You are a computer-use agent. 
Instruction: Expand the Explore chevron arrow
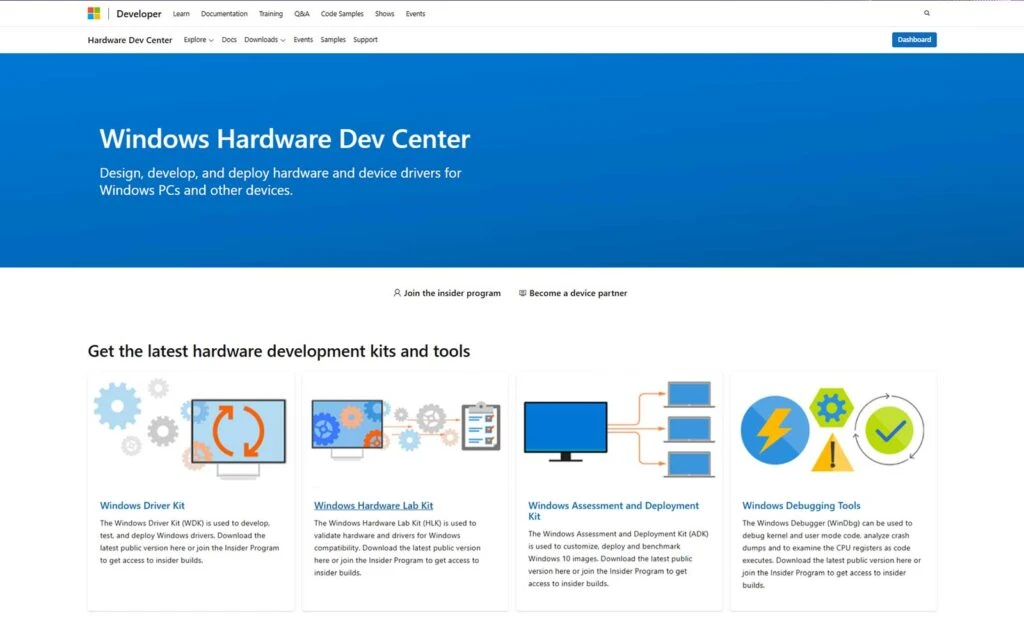coord(209,40)
